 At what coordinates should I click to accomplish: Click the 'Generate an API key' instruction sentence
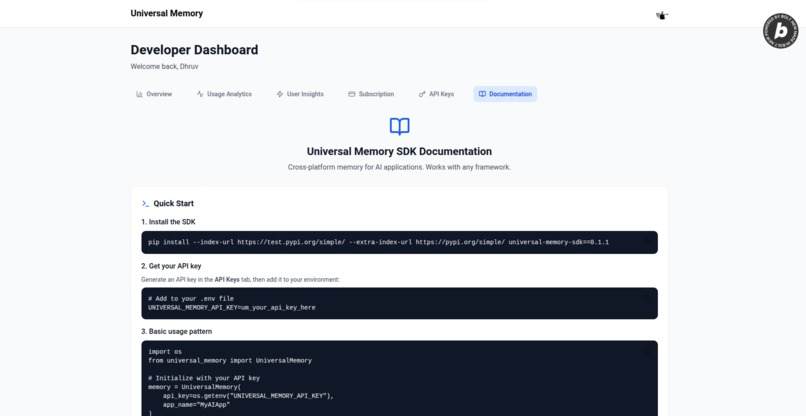(241, 280)
